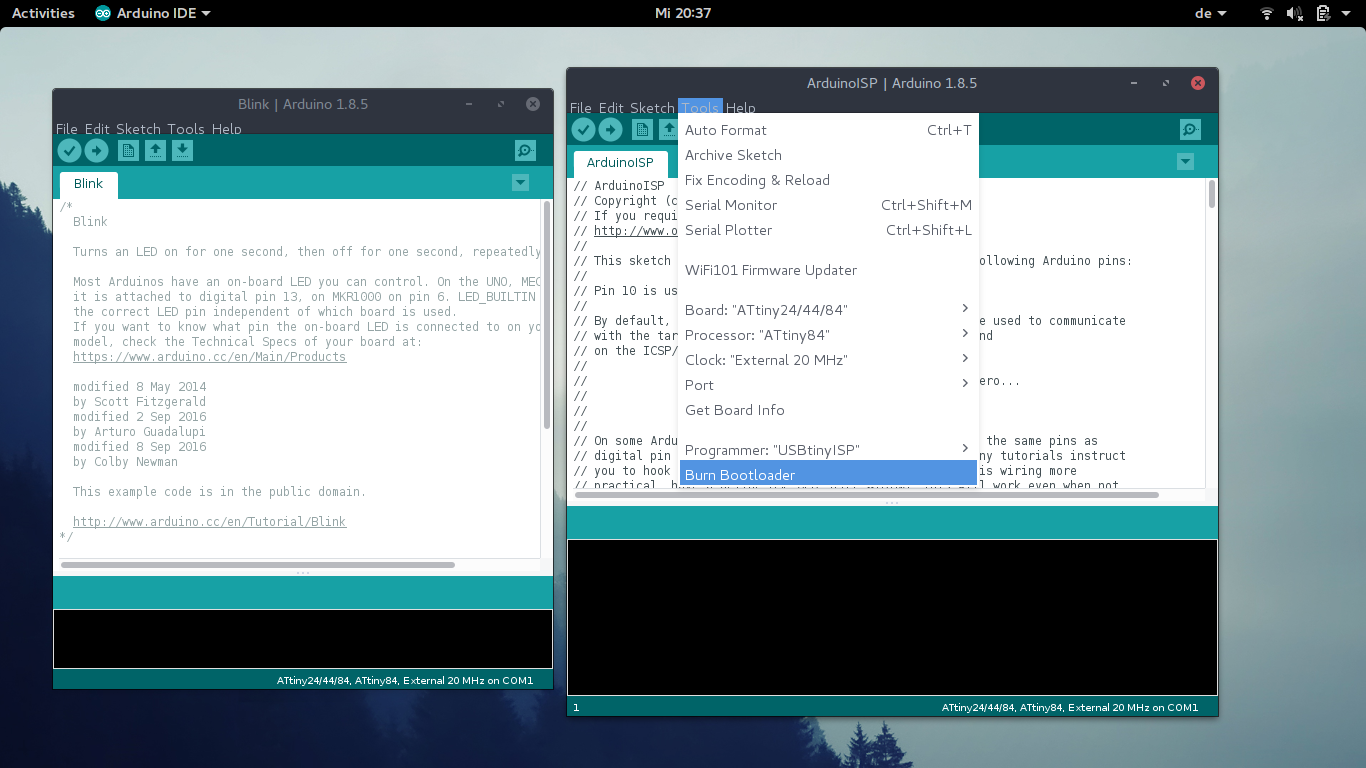Image resolution: width=1366 pixels, height=768 pixels.
Task: Expand the Clock "External 20 MHz" submenu
Action: [x=828, y=360]
